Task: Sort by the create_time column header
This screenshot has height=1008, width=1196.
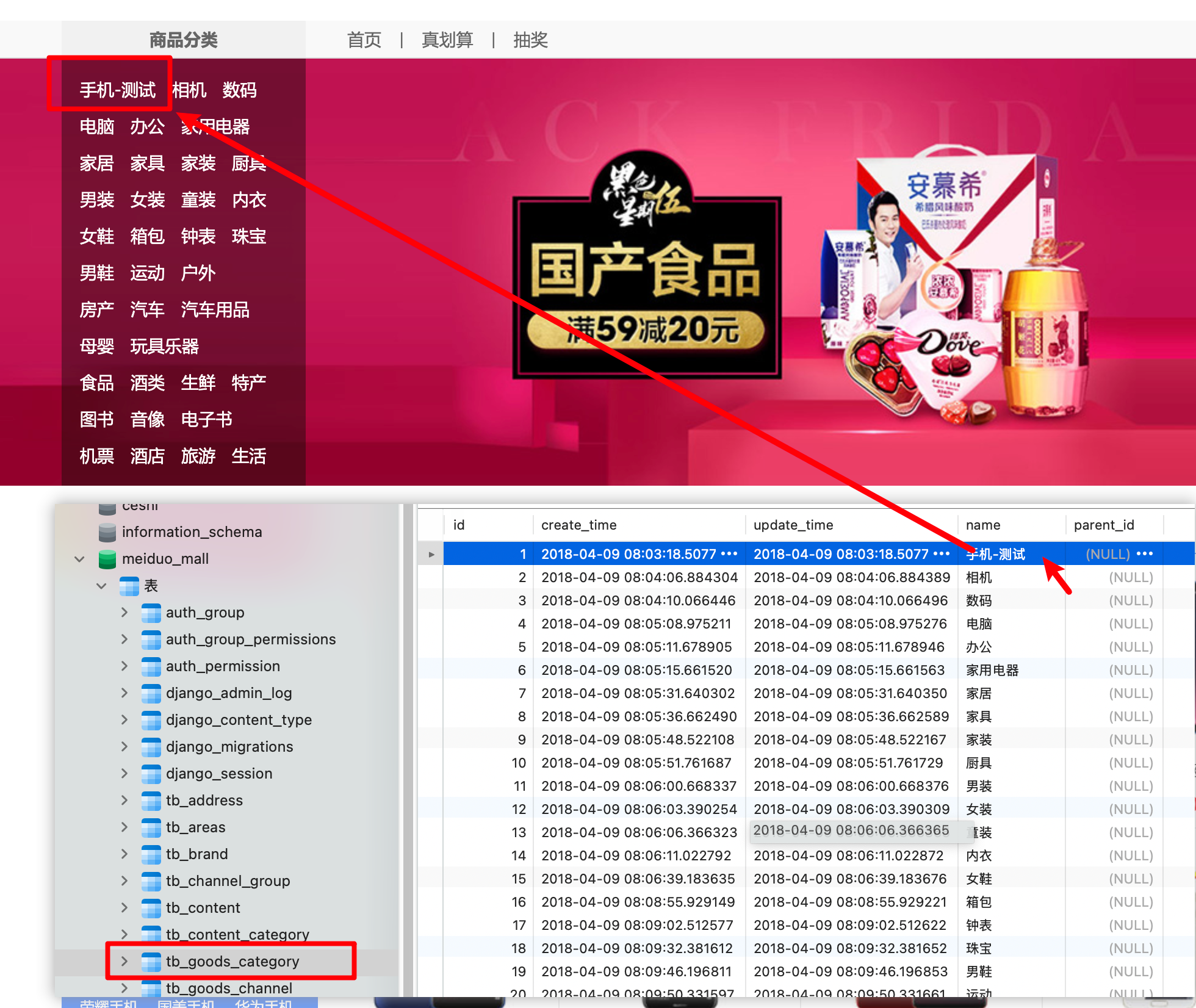Action: coord(639,525)
